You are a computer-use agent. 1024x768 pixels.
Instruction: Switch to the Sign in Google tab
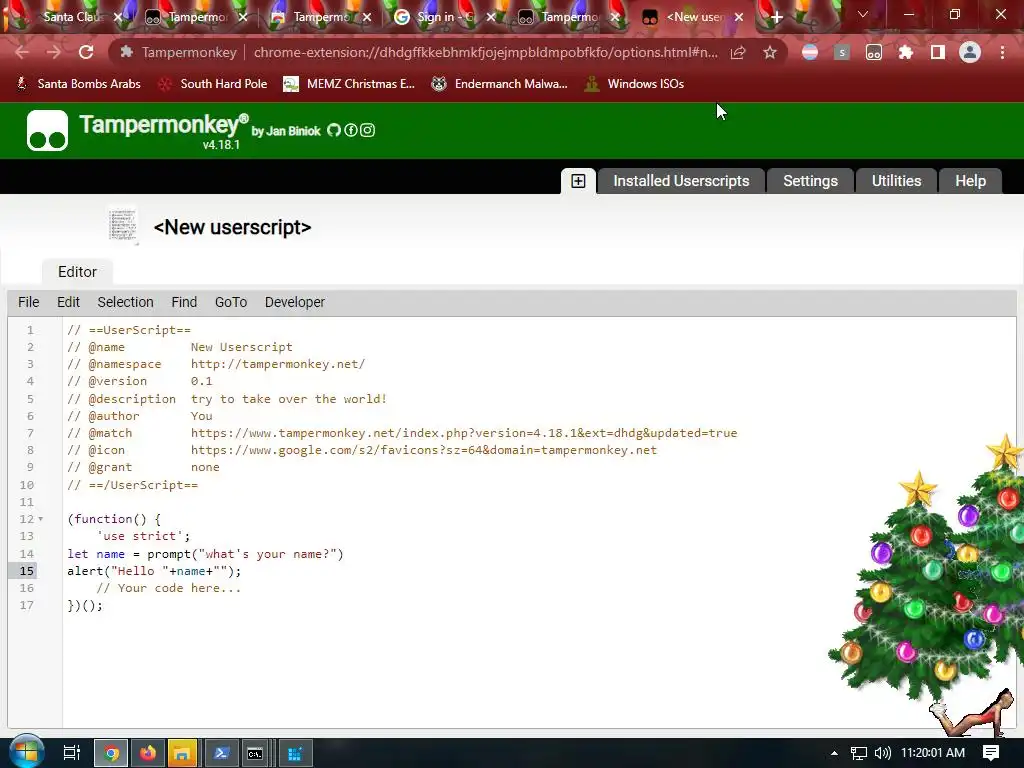point(444,17)
